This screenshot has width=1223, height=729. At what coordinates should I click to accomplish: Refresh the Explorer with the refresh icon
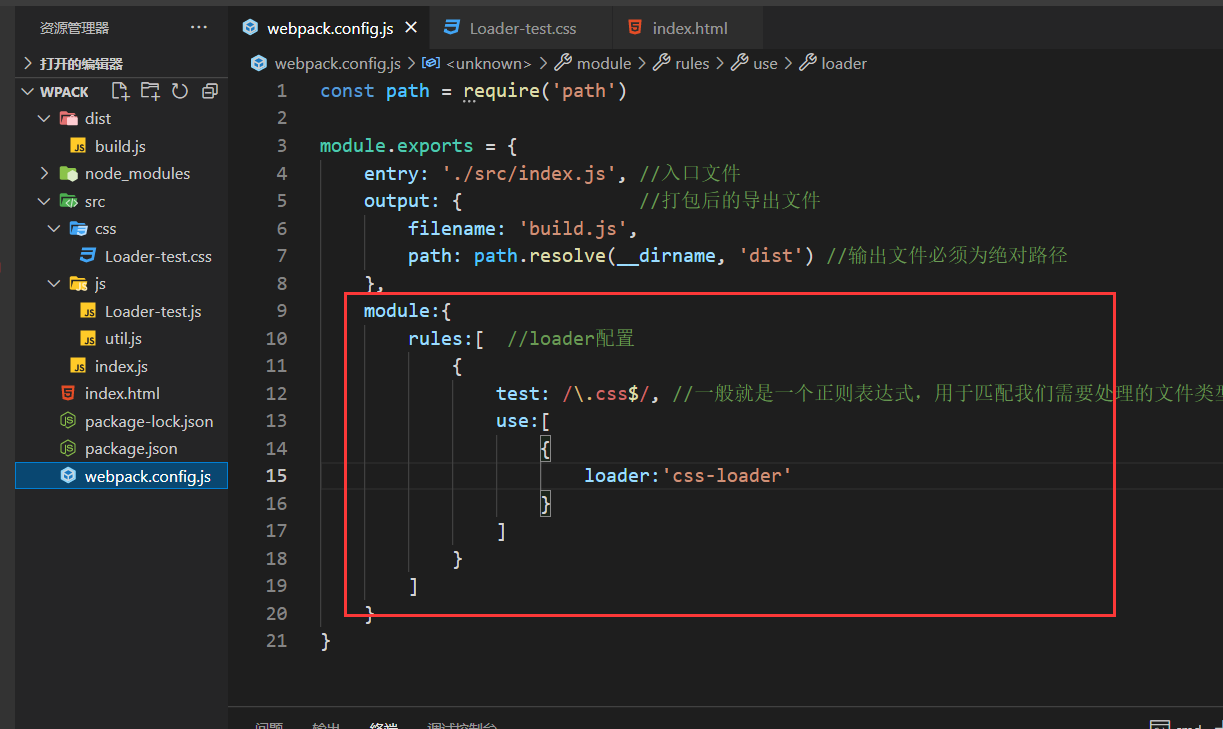180,91
